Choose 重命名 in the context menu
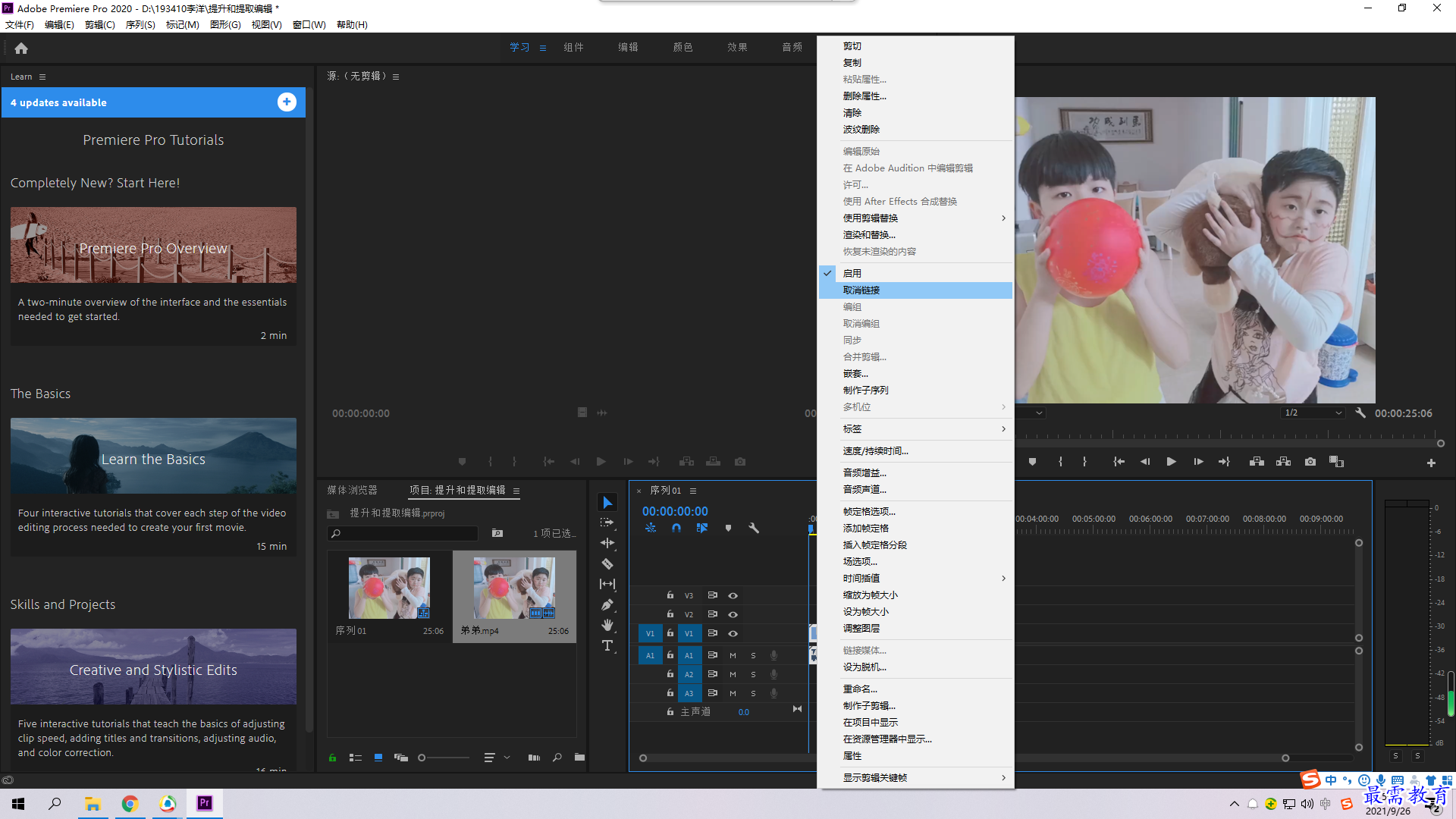Screen dimensions: 1456x819 [915, 689]
